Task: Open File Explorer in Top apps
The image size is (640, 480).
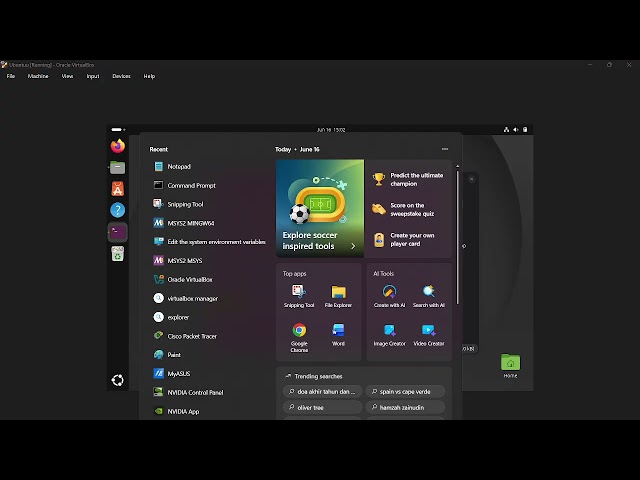Action: 338,296
